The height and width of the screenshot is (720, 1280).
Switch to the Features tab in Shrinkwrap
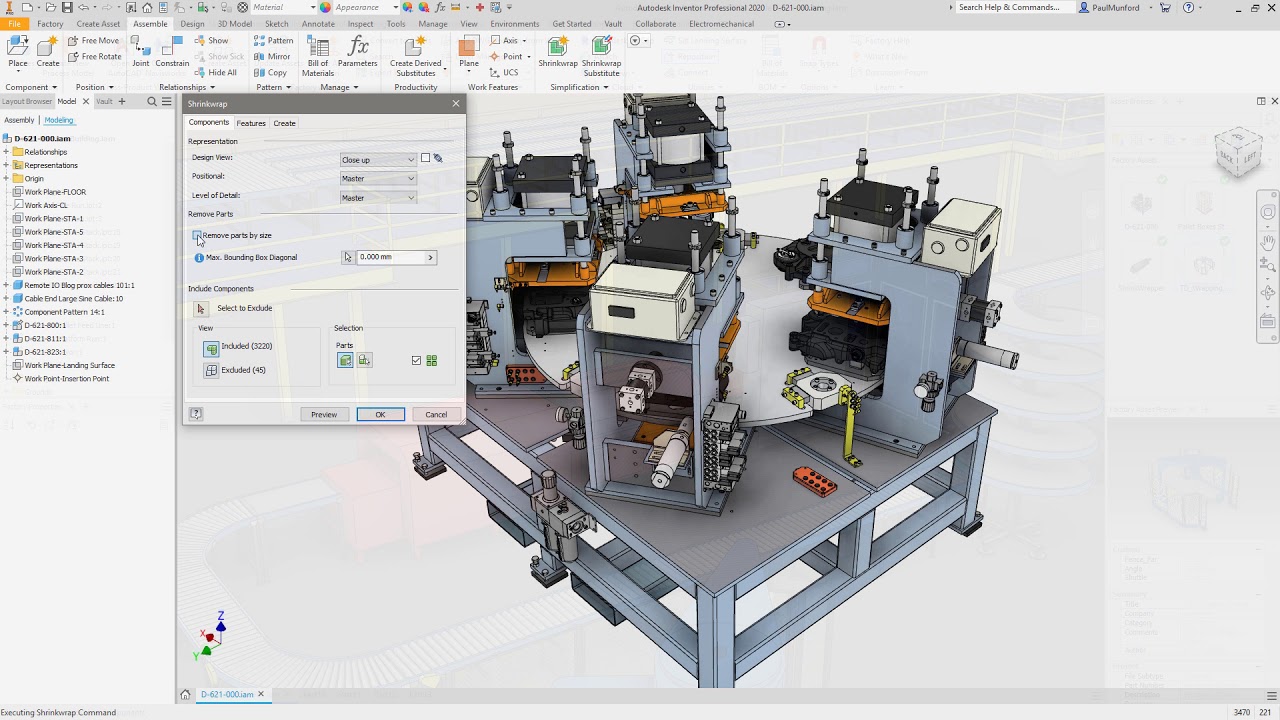(251, 122)
